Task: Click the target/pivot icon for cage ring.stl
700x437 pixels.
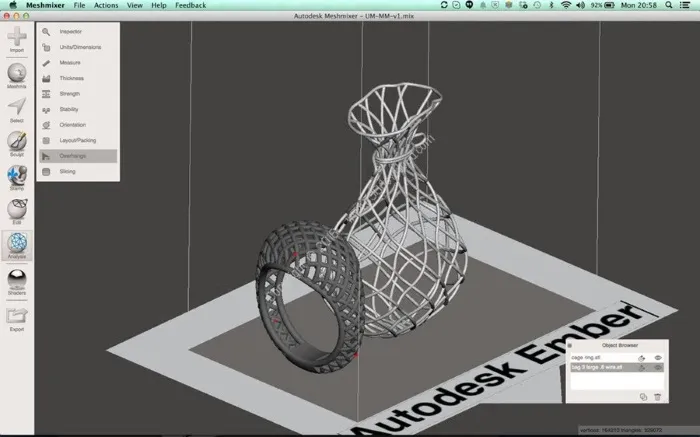Action: pos(642,358)
